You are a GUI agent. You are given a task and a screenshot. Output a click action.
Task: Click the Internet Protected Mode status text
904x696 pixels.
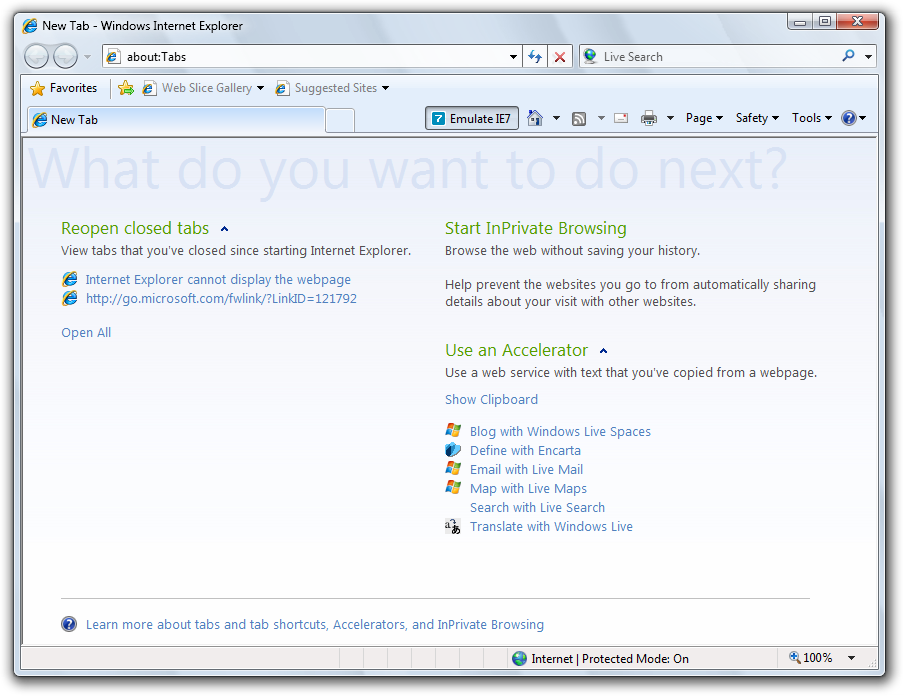(610, 659)
